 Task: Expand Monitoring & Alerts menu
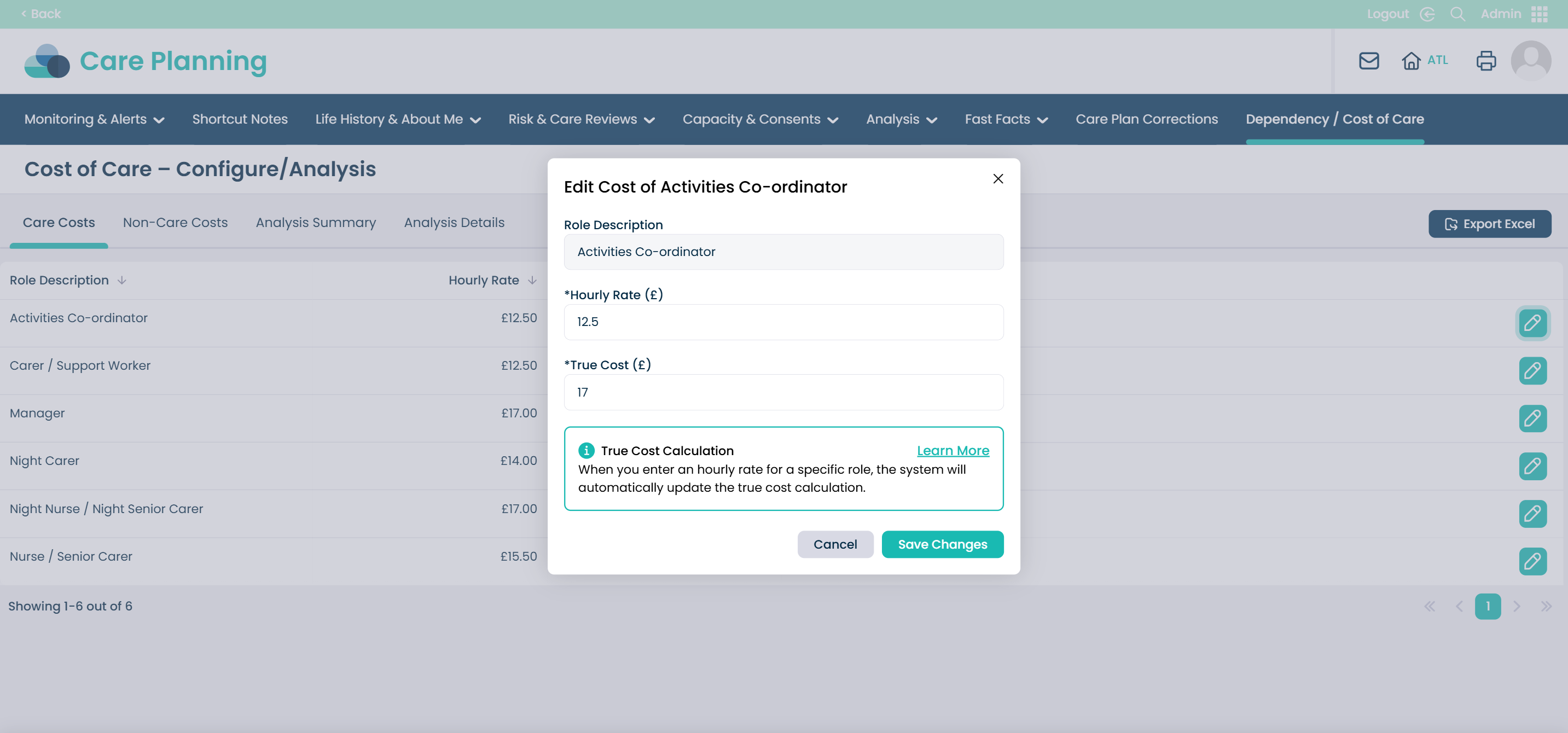(94, 119)
